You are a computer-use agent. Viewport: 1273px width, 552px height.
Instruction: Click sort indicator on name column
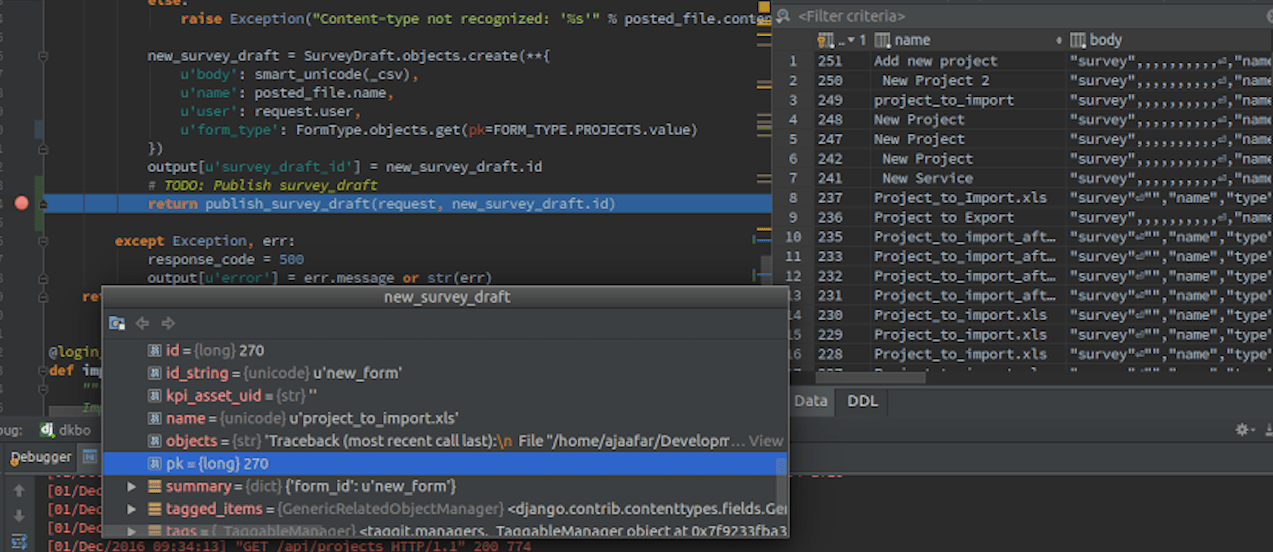(1059, 40)
